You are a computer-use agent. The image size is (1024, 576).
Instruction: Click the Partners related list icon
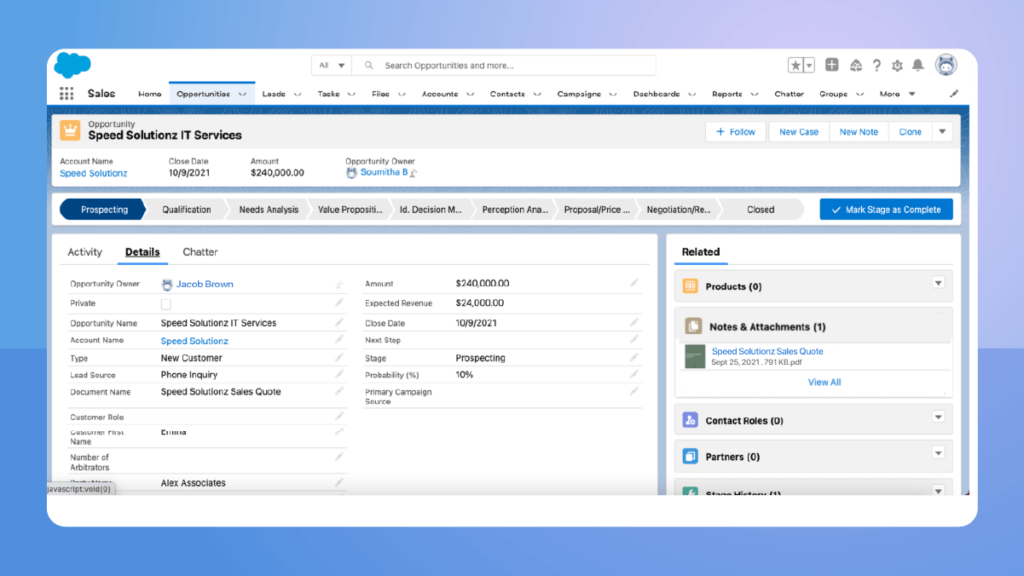690,456
